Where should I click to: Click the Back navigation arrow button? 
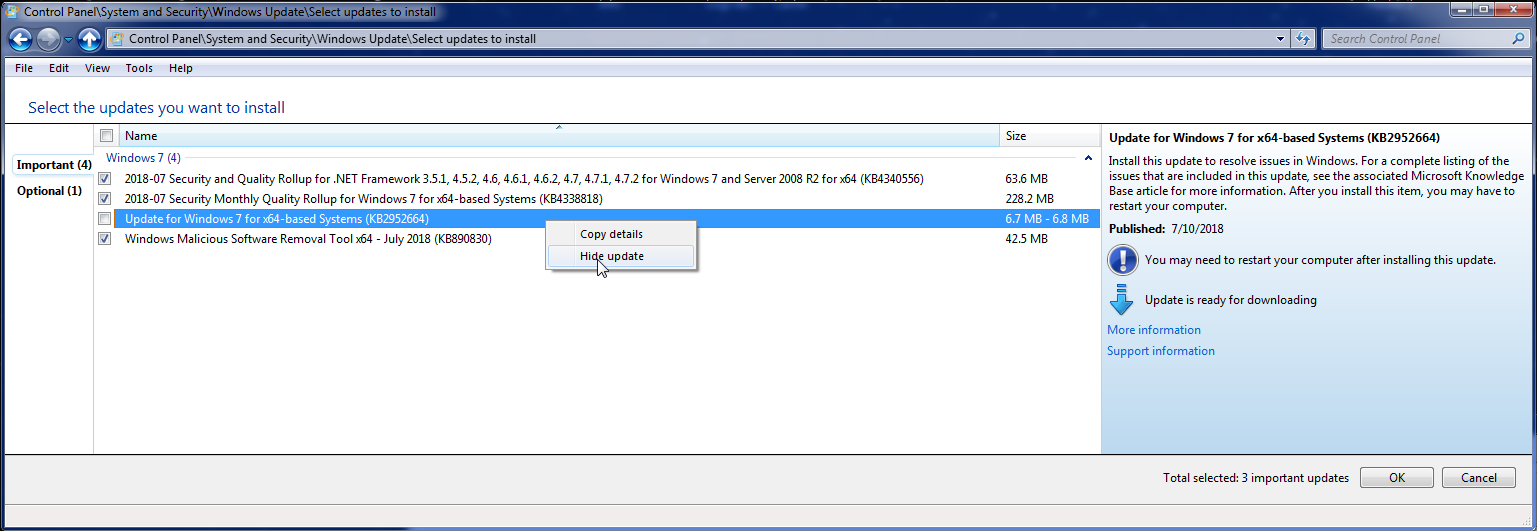pos(20,39)
